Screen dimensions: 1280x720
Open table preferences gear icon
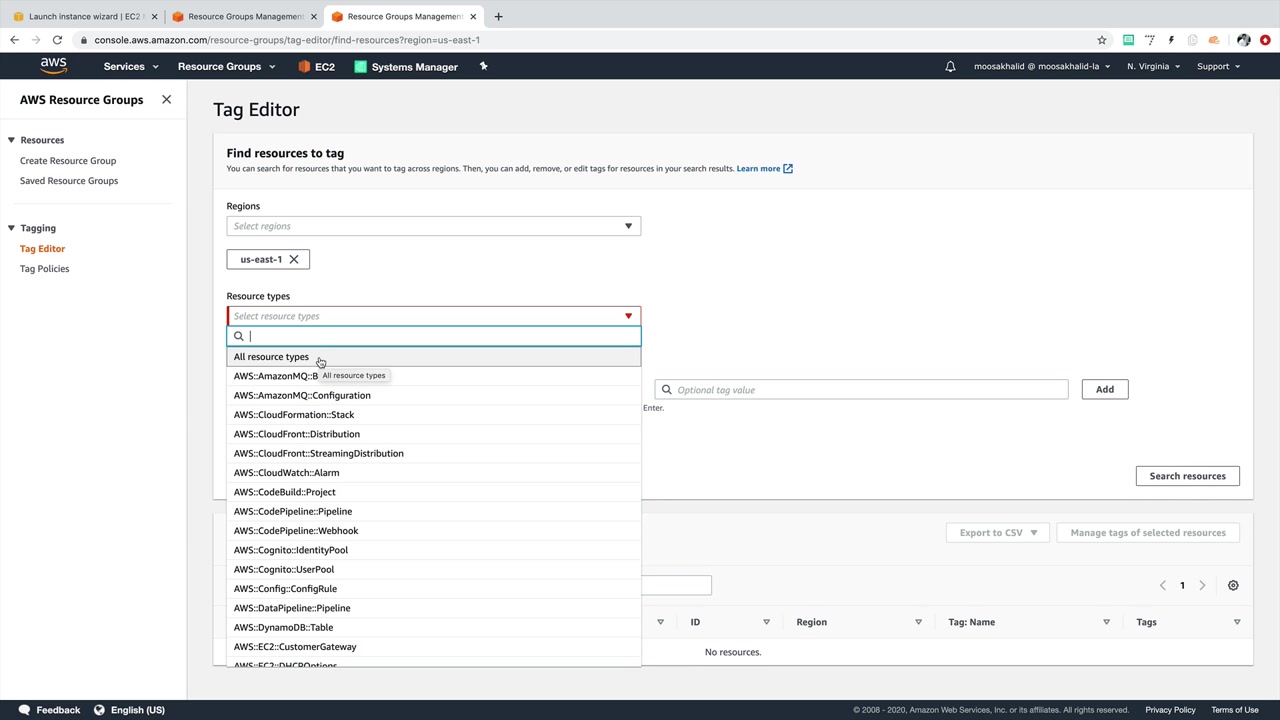(1233, 586)
